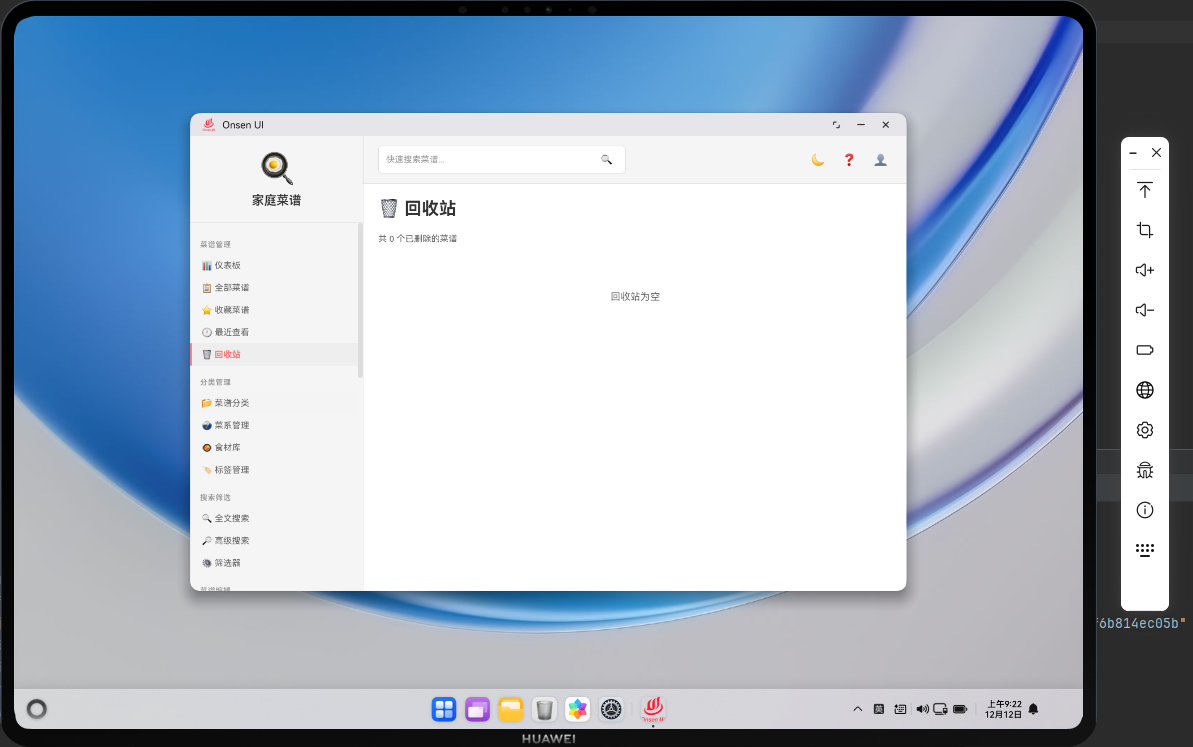Open 菜系管理 cuisine management
This screenshot has width=1193, height=747.
click(x=229, y=424)
